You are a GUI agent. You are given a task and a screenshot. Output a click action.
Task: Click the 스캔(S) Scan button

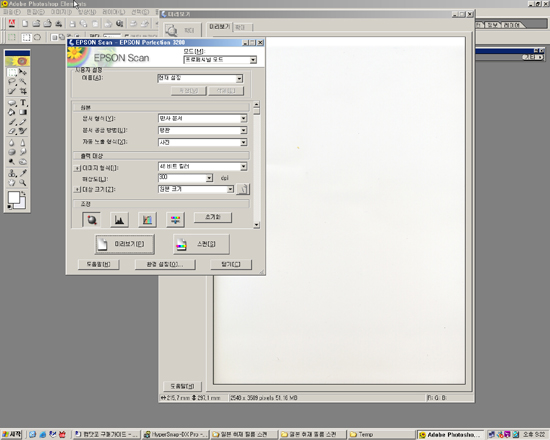click(201, 244)
